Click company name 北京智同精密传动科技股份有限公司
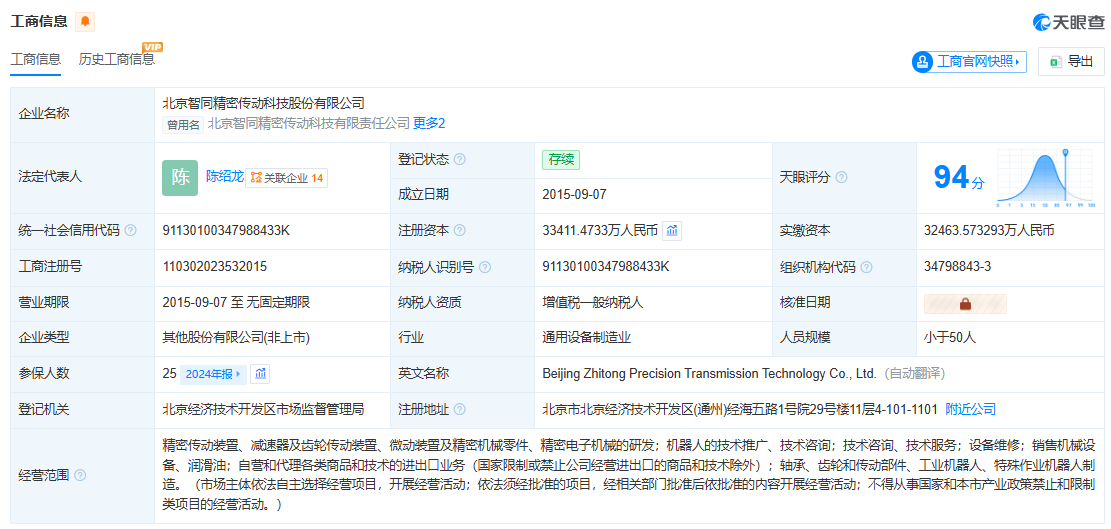 [264, 103]
